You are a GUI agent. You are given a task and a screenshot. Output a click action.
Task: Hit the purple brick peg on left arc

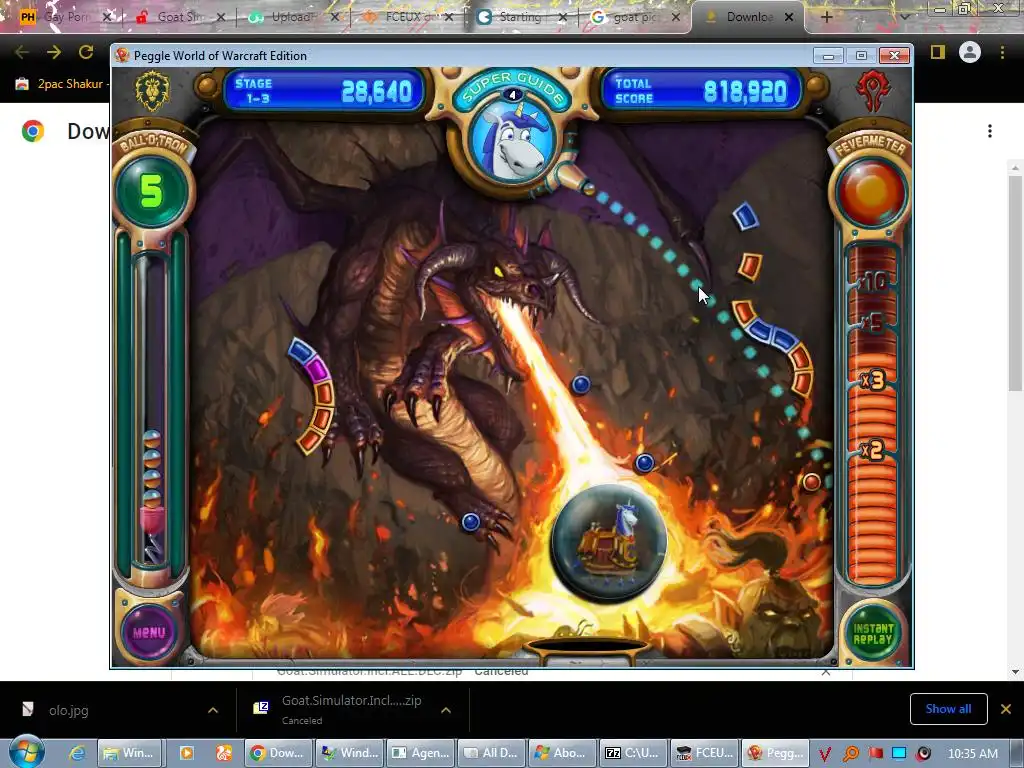click(317, 370)
